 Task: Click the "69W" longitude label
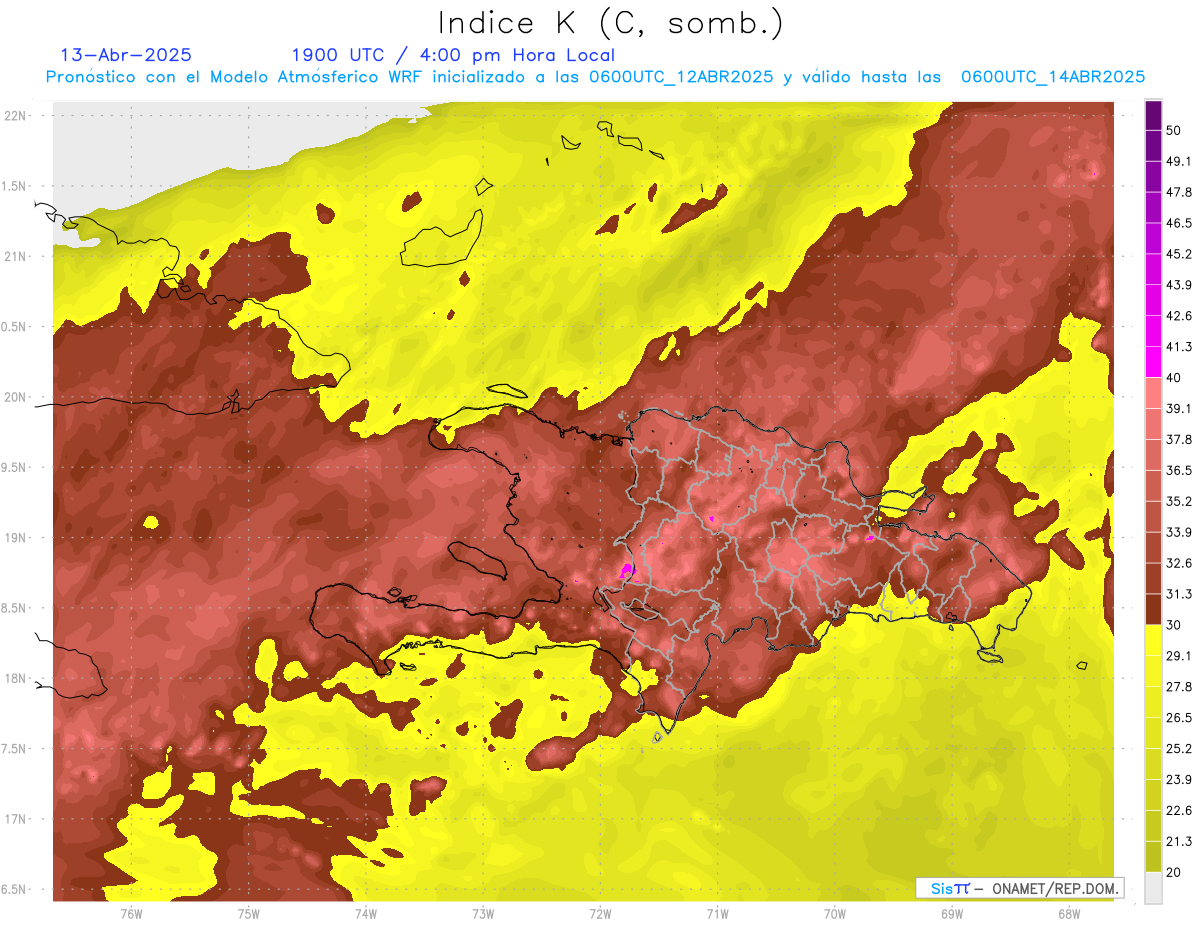[952, 914]
